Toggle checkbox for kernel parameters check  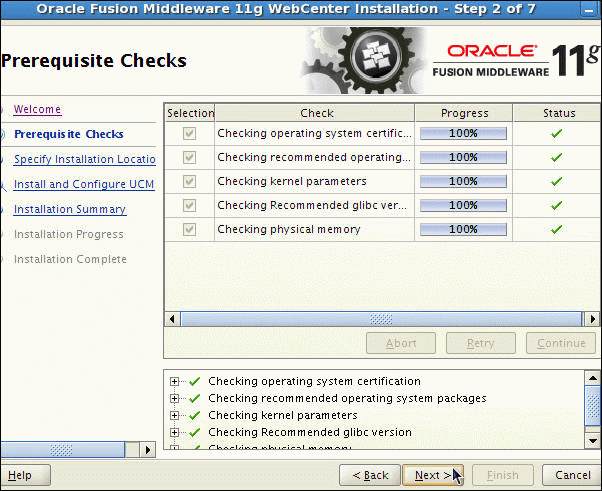click(x=189, y=181)
